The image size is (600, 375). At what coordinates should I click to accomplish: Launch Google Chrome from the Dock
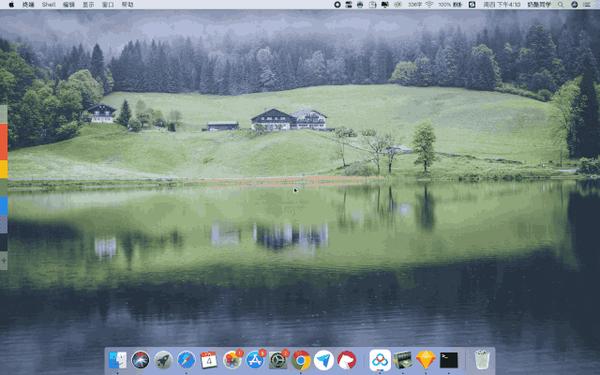(x=301, y=360)
